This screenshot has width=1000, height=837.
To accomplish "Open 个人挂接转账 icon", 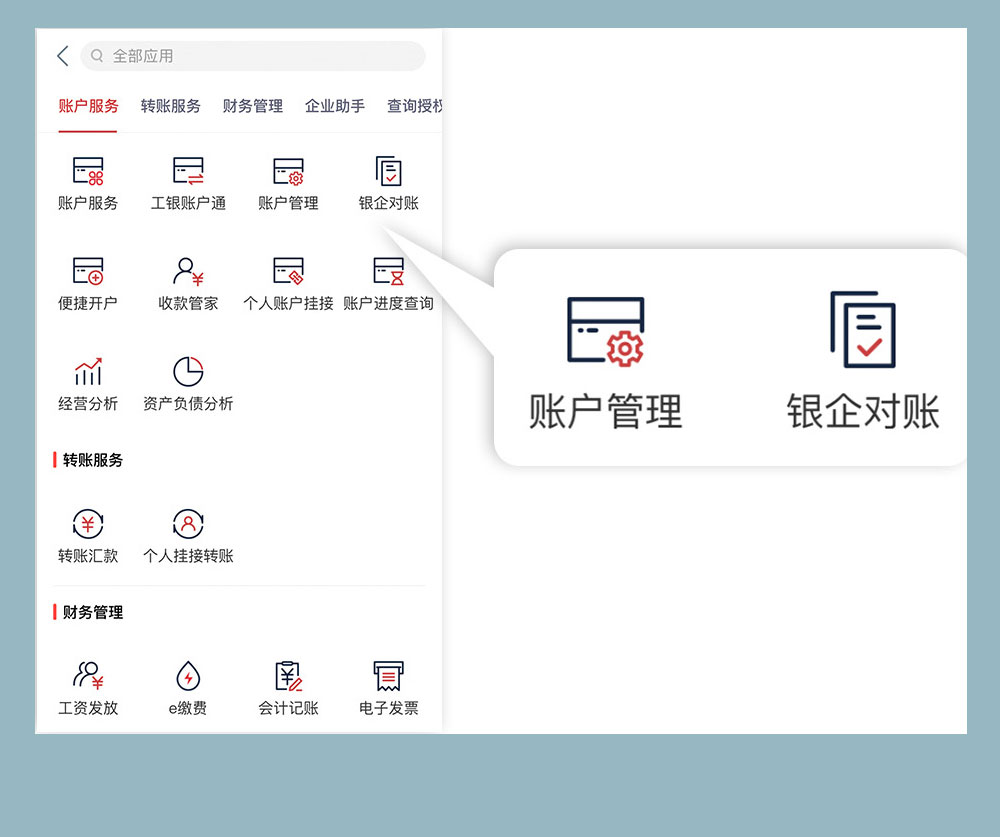I will pyautogui.click(x=188, y=524).
